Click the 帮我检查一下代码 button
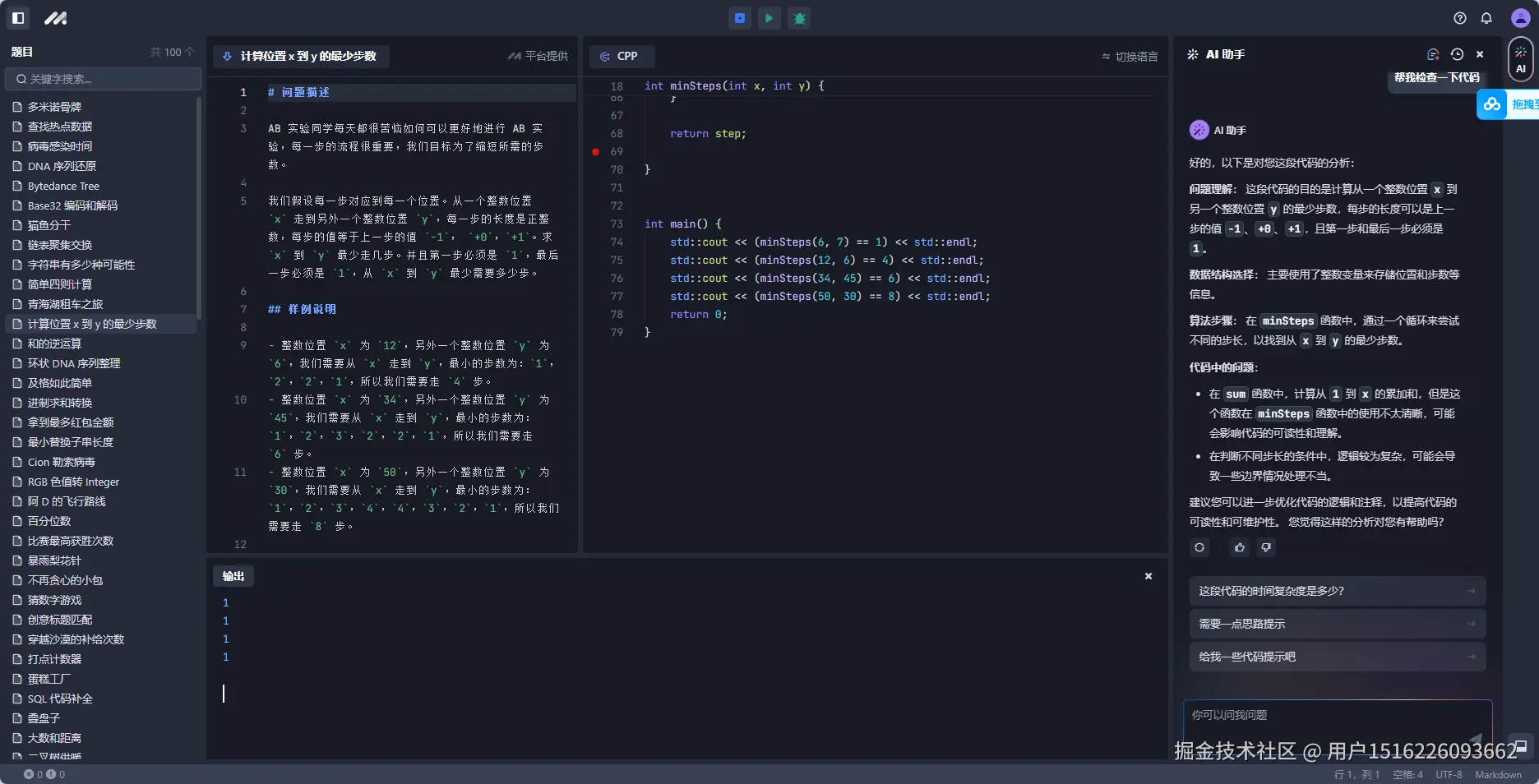This screenshot has width=1539, height=784. pyautogui.click(x=1436, y=77)
